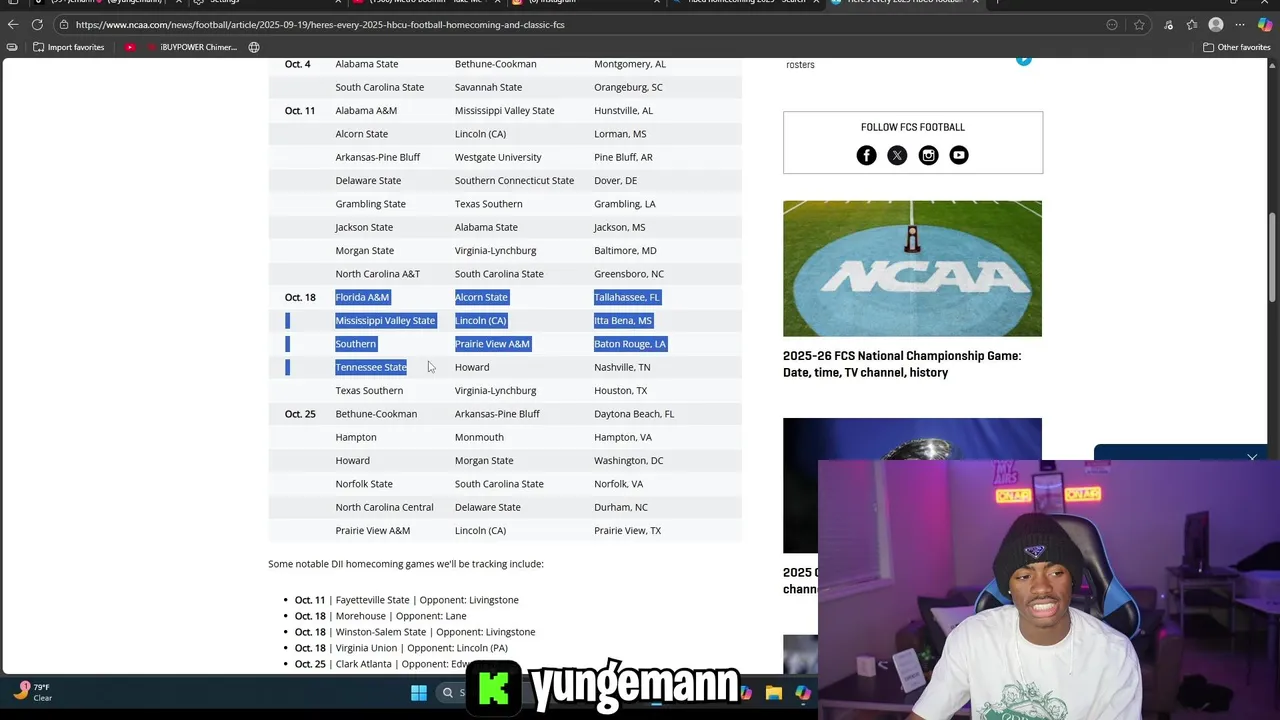Click Itta Bena, MS location cell

[623, 320]
